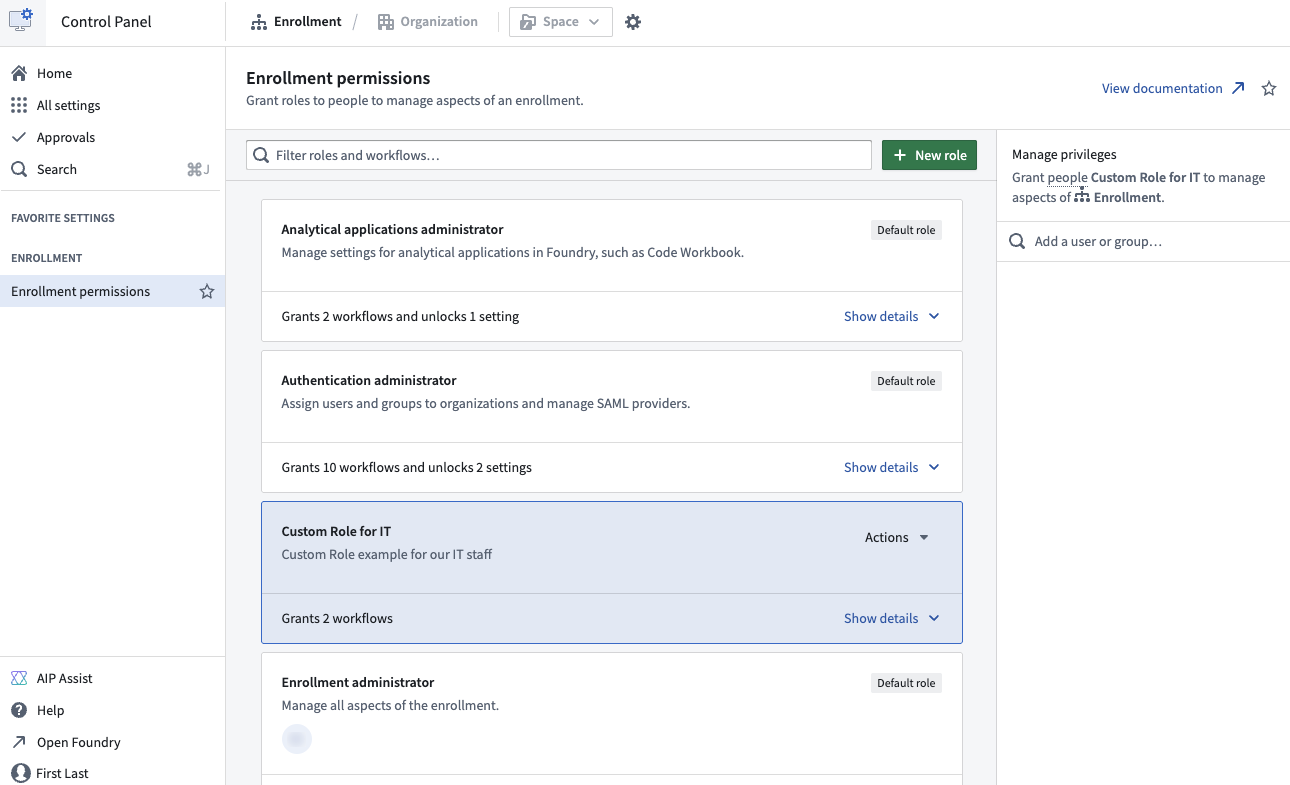Open the View documentation link
Image resolution: width=1290 pixels, height=785 pixels.
(1163, 88)
